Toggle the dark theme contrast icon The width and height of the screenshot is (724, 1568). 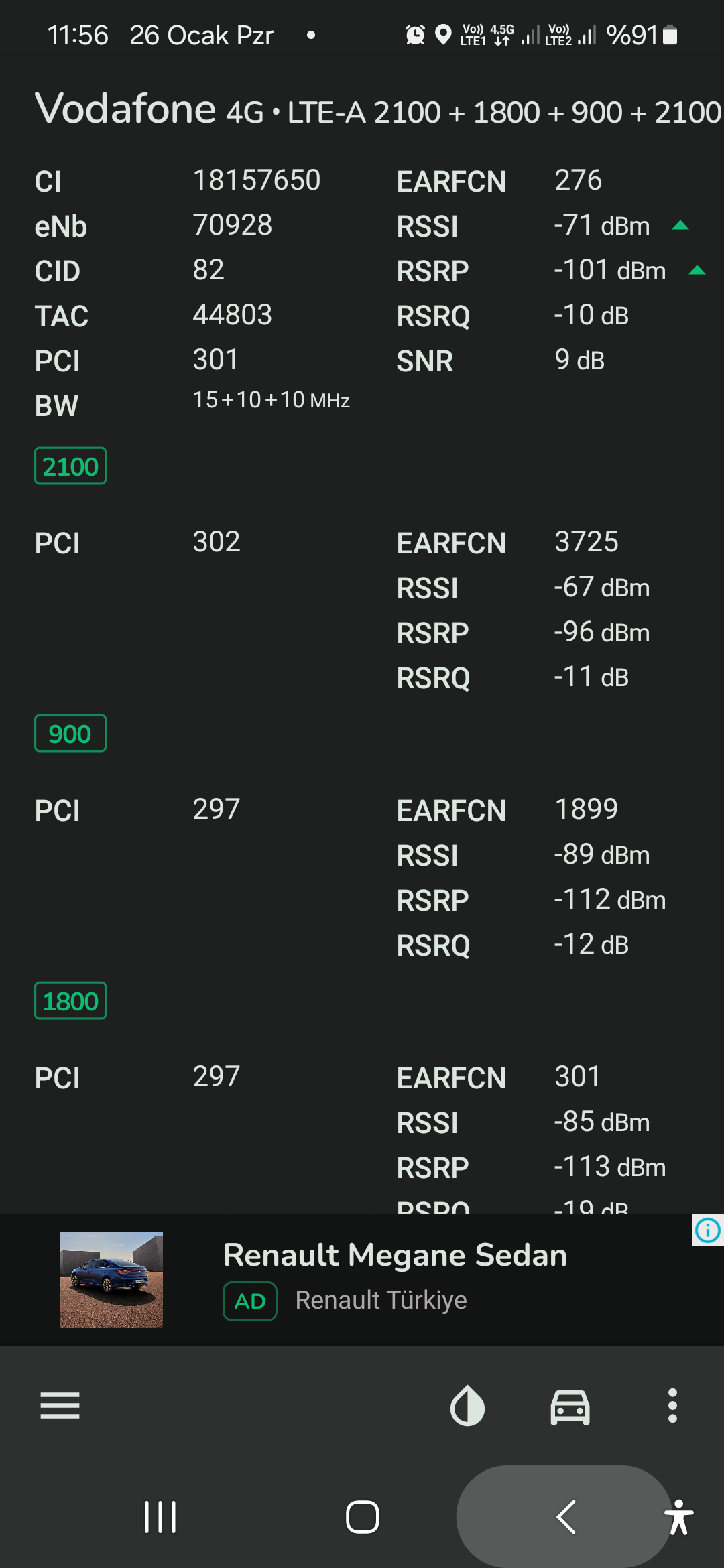point(467,1405)
